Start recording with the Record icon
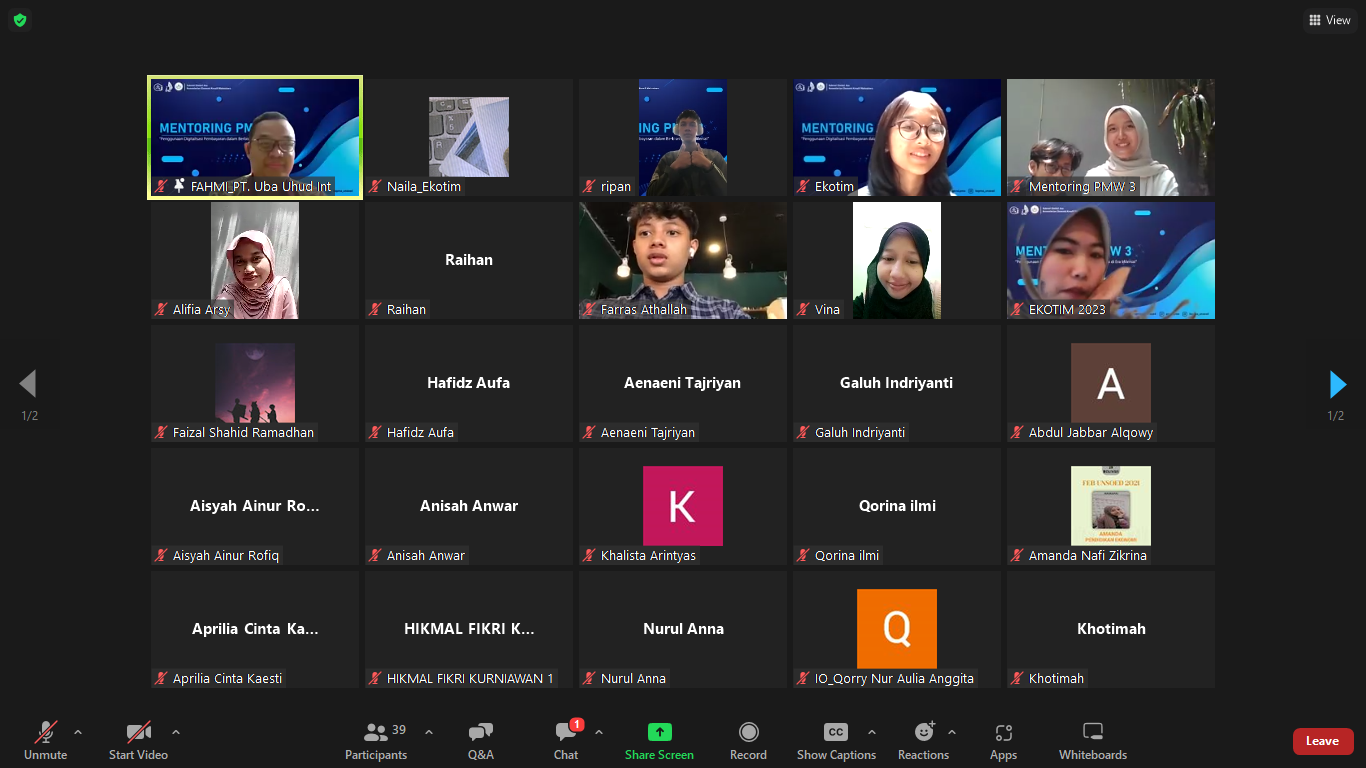 [x=748, y=732]
